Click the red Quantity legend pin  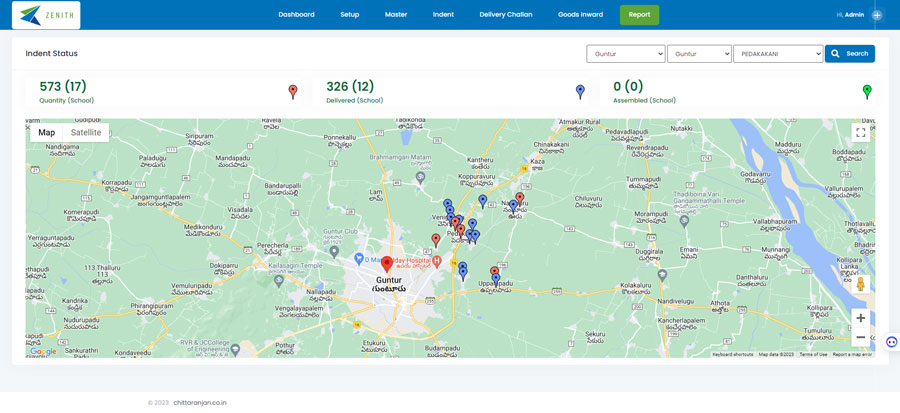pyautogui.click(x=293, y=92)
